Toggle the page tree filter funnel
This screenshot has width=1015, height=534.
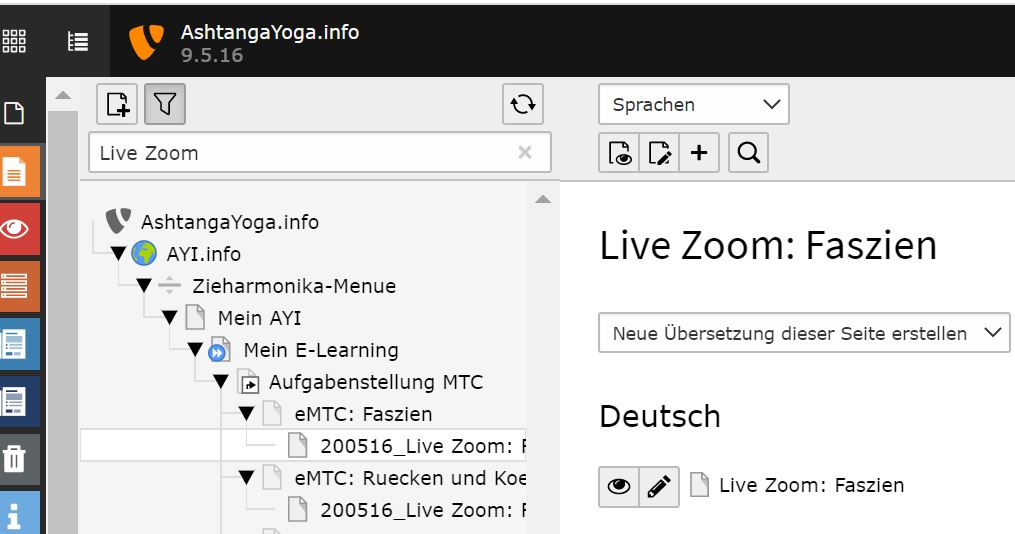(x=165, y=104)
